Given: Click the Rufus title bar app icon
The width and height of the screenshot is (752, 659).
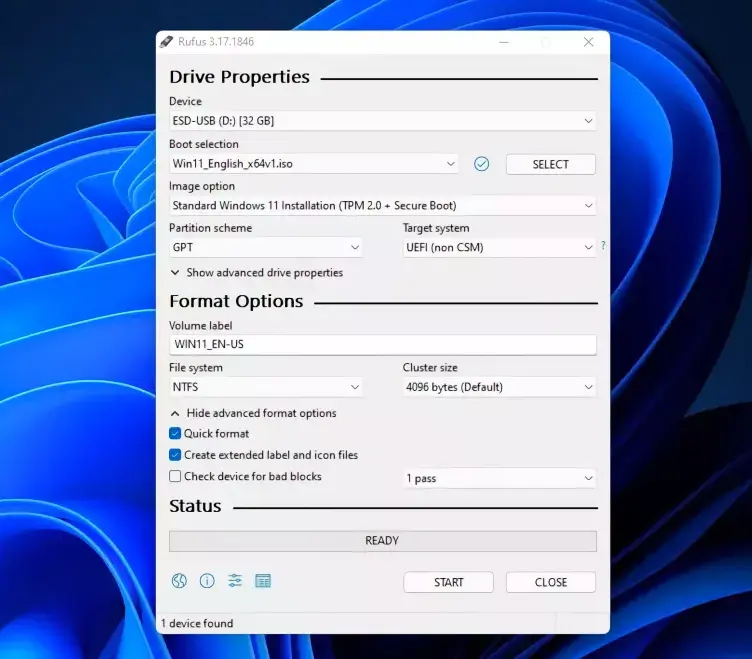Looking at the screenshot, I should click(166, 42).
